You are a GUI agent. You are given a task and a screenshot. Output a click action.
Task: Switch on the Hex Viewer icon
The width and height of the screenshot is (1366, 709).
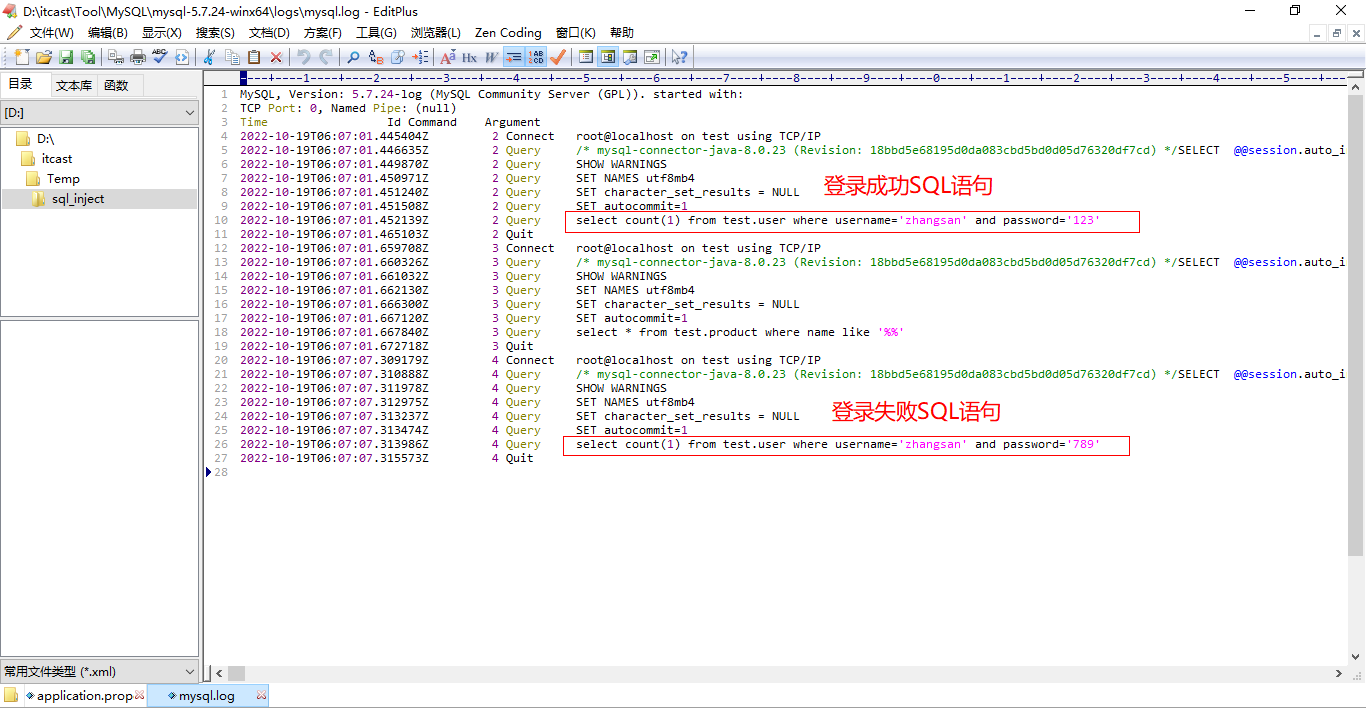(x=469, y=57)
